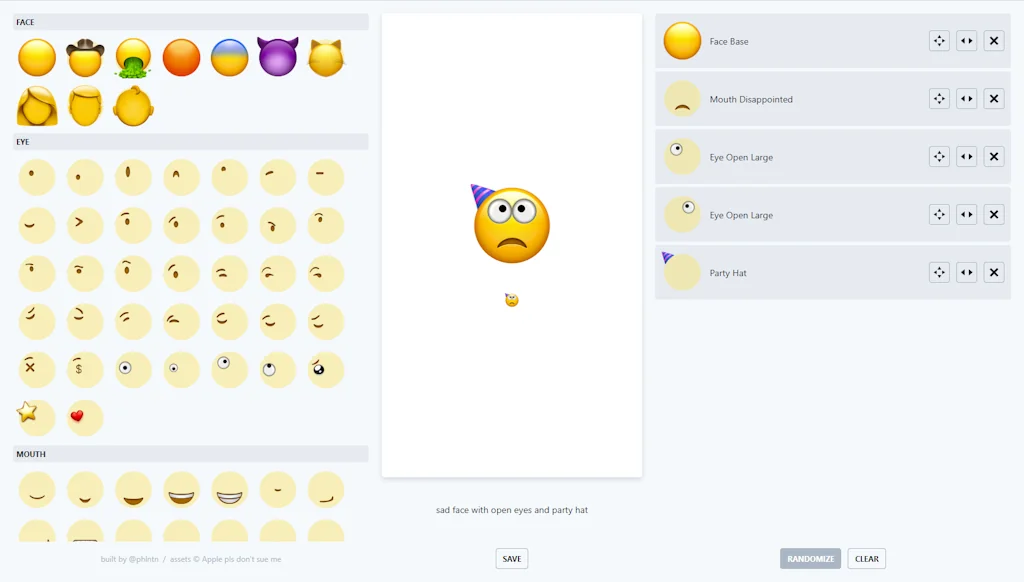Flip the Mouth Disappointed layer horizontally
Viewport: 1024px width, 582px height.
point(966,98)
